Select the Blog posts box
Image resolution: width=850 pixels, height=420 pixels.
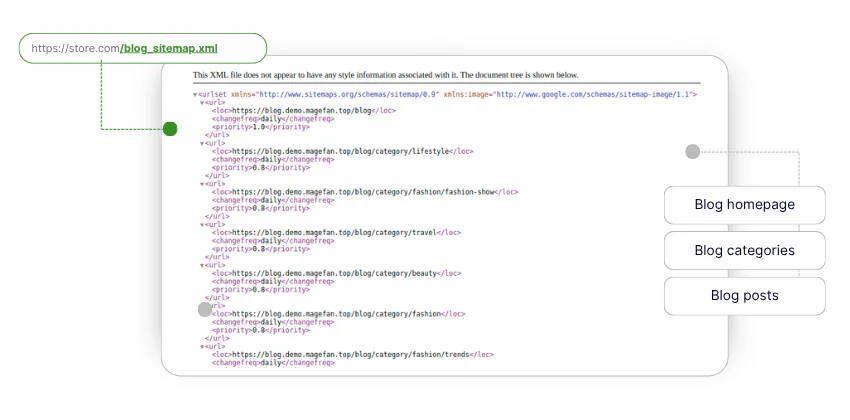tap(744, 296)
